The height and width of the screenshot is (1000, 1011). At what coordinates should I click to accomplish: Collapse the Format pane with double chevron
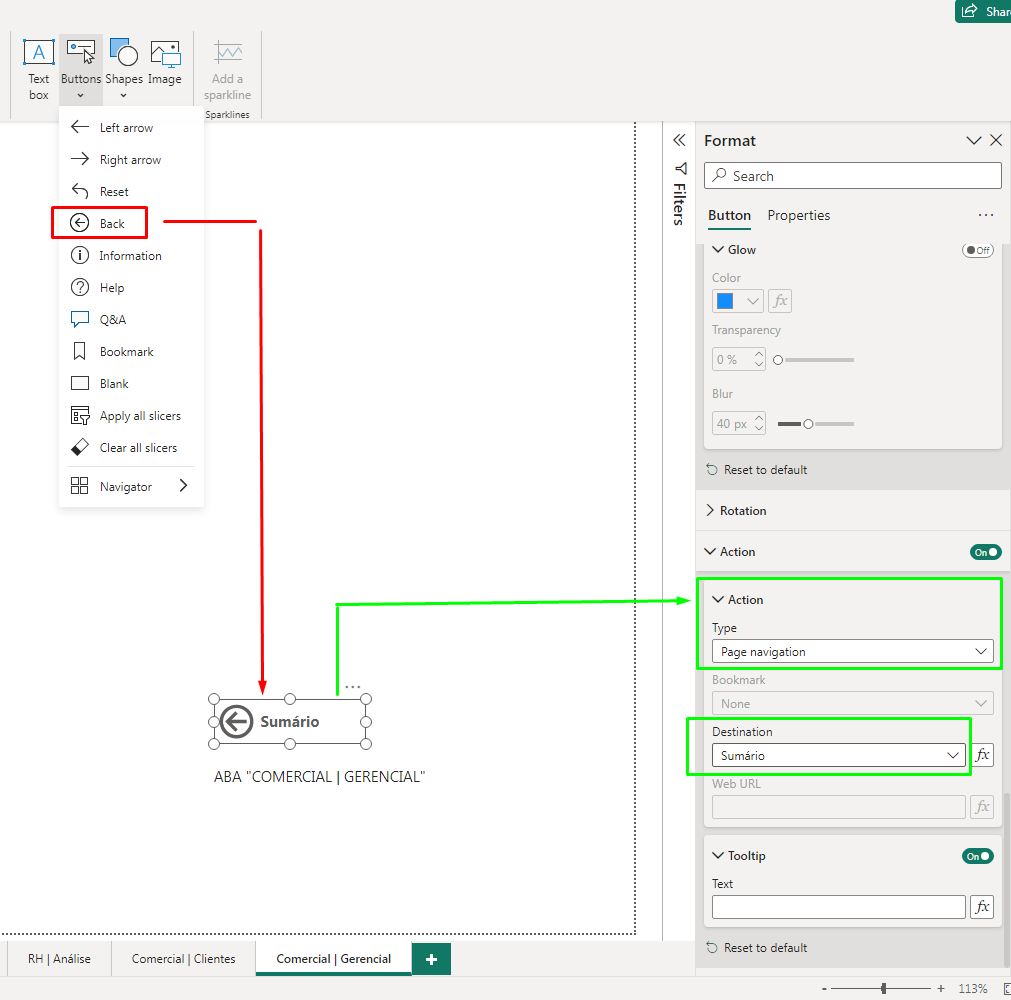point(679,141)
